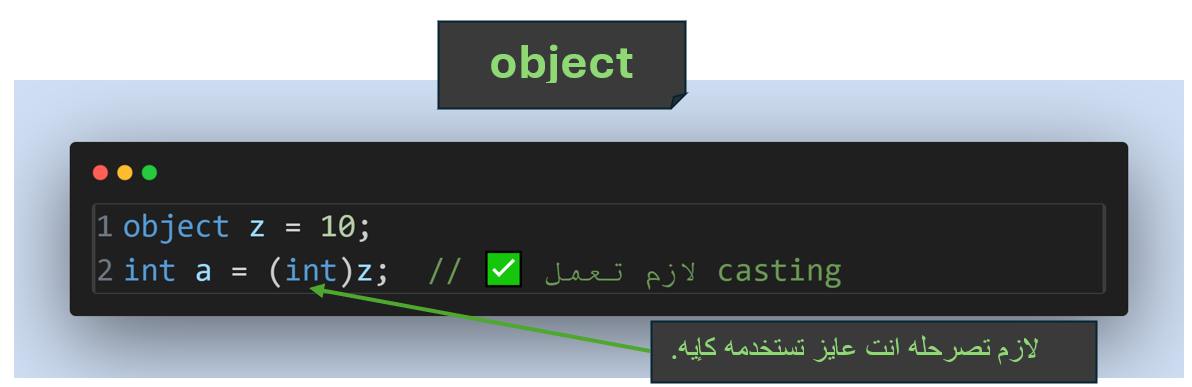This screenshot has width=1192, height=387.
Task: Click the "object" keyword on line 1
Action: click(x=176, y=228)
